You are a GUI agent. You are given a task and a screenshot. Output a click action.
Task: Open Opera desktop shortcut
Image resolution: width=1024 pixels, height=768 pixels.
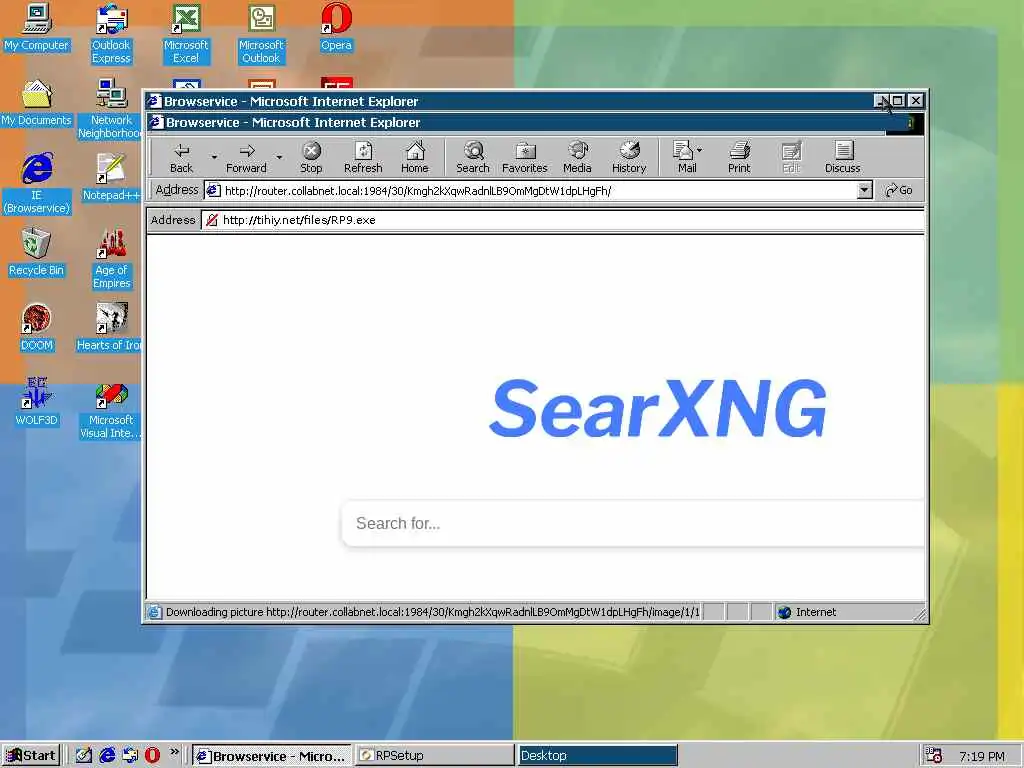tap(336, 27)
